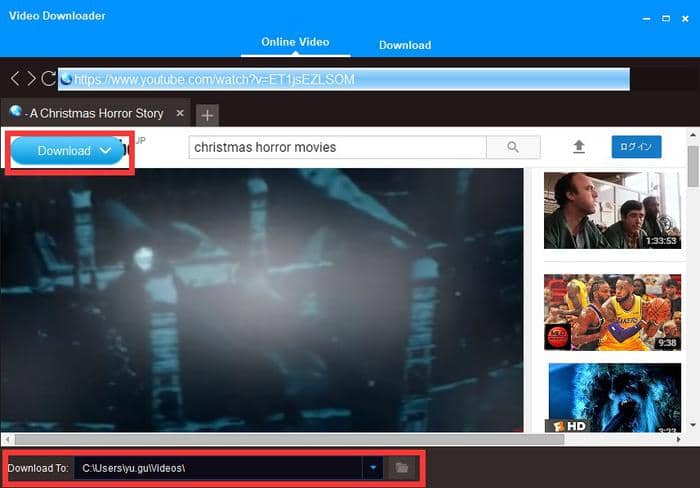Viewport: 700px width, 488px height.
Task: Click the YouTube upload arrow icon
Action: pyautogui.click(x=579, y=146)
